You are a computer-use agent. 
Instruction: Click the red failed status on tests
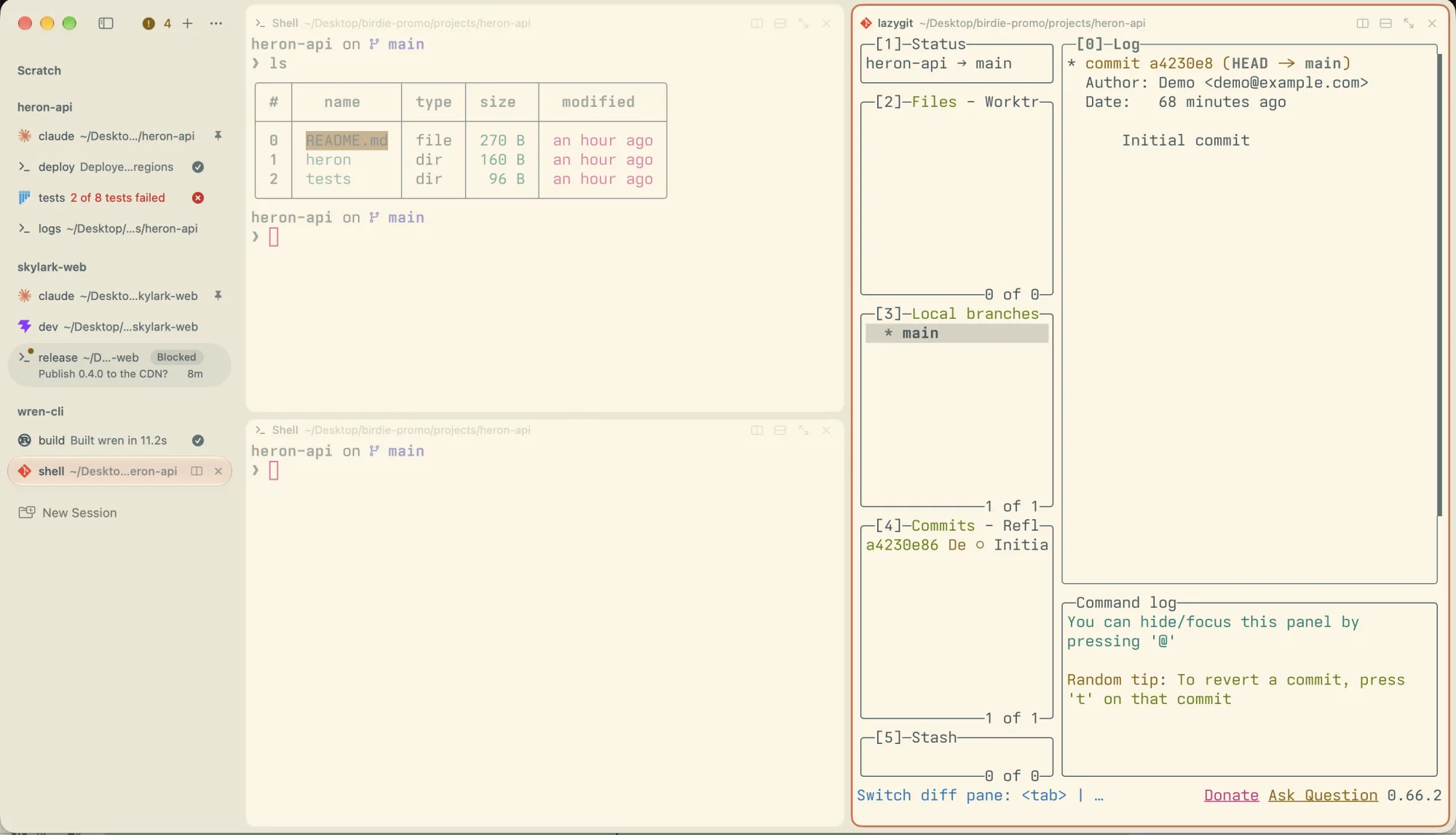pos(198,198)
